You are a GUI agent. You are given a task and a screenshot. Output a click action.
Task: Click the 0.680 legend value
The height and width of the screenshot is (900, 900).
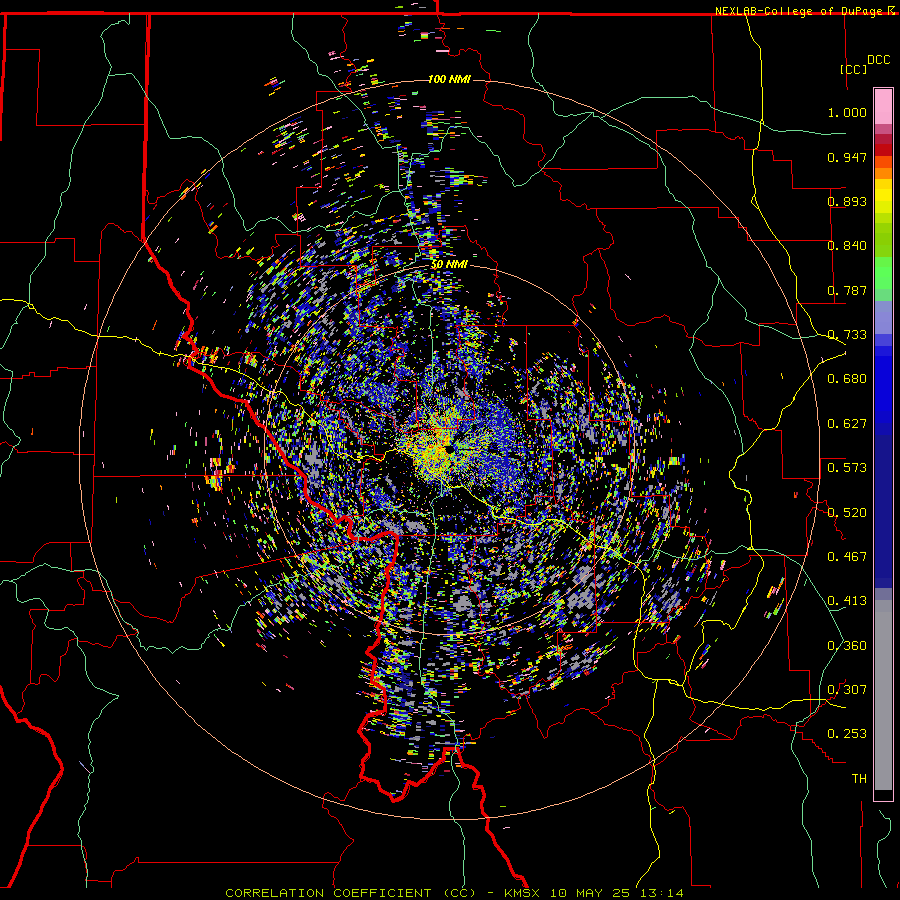point(847,379)
